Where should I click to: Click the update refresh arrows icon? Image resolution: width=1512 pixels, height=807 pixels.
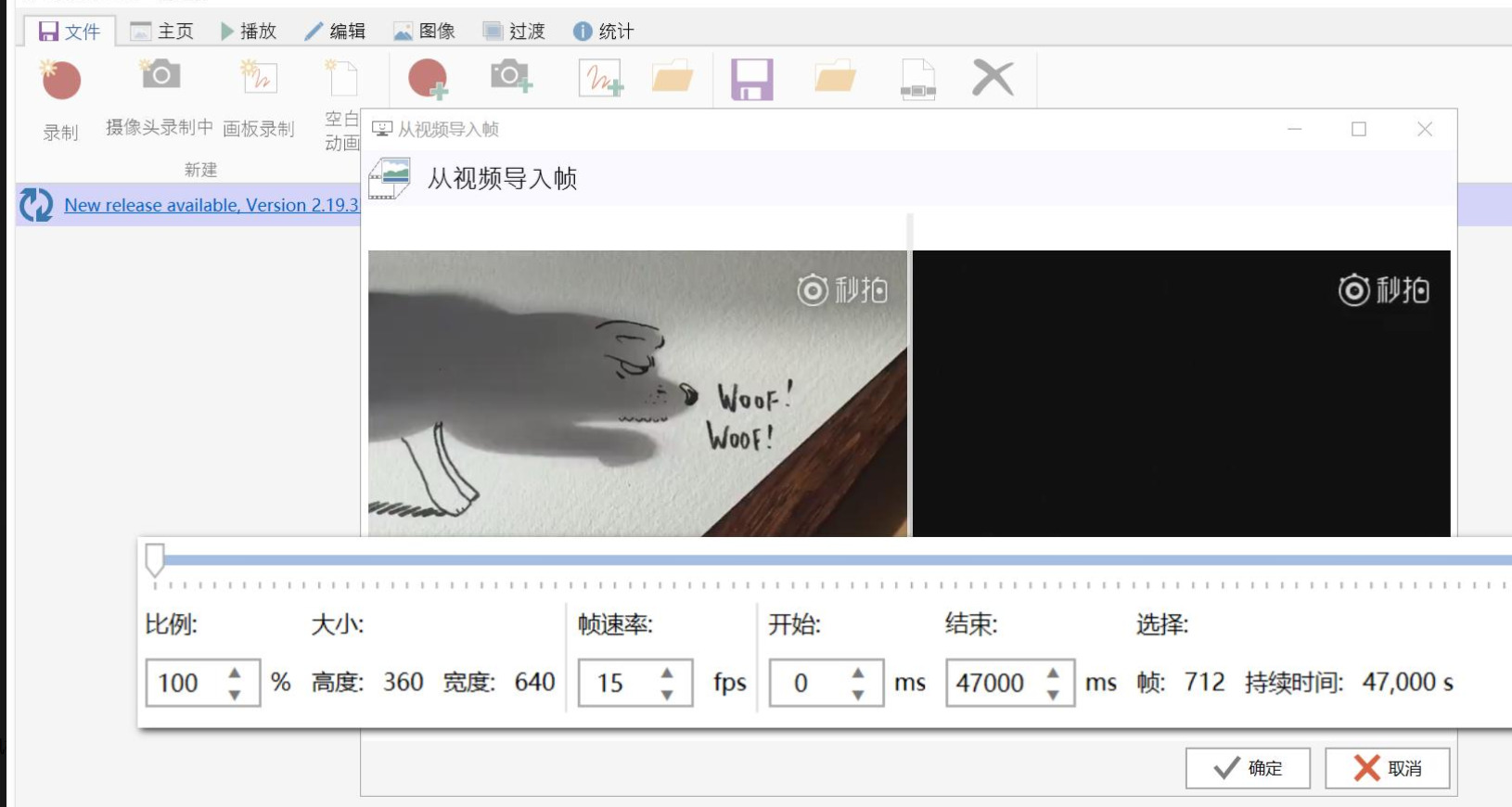pos(36,205)
